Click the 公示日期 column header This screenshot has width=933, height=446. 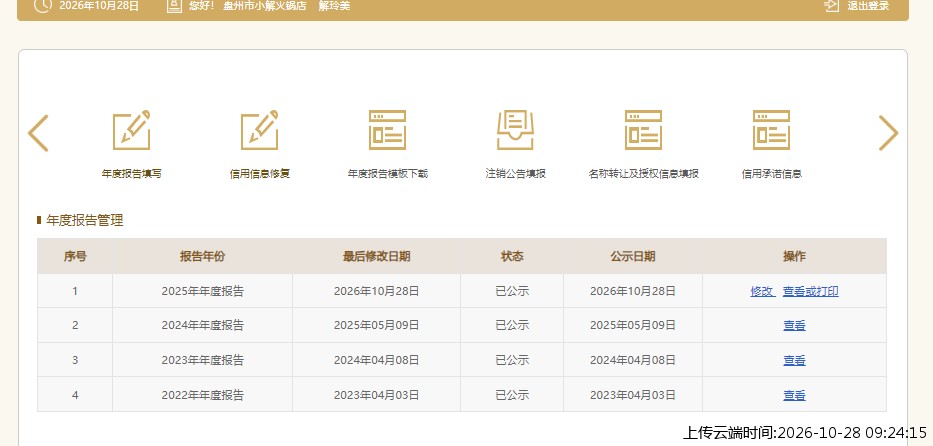click(633, 256)
